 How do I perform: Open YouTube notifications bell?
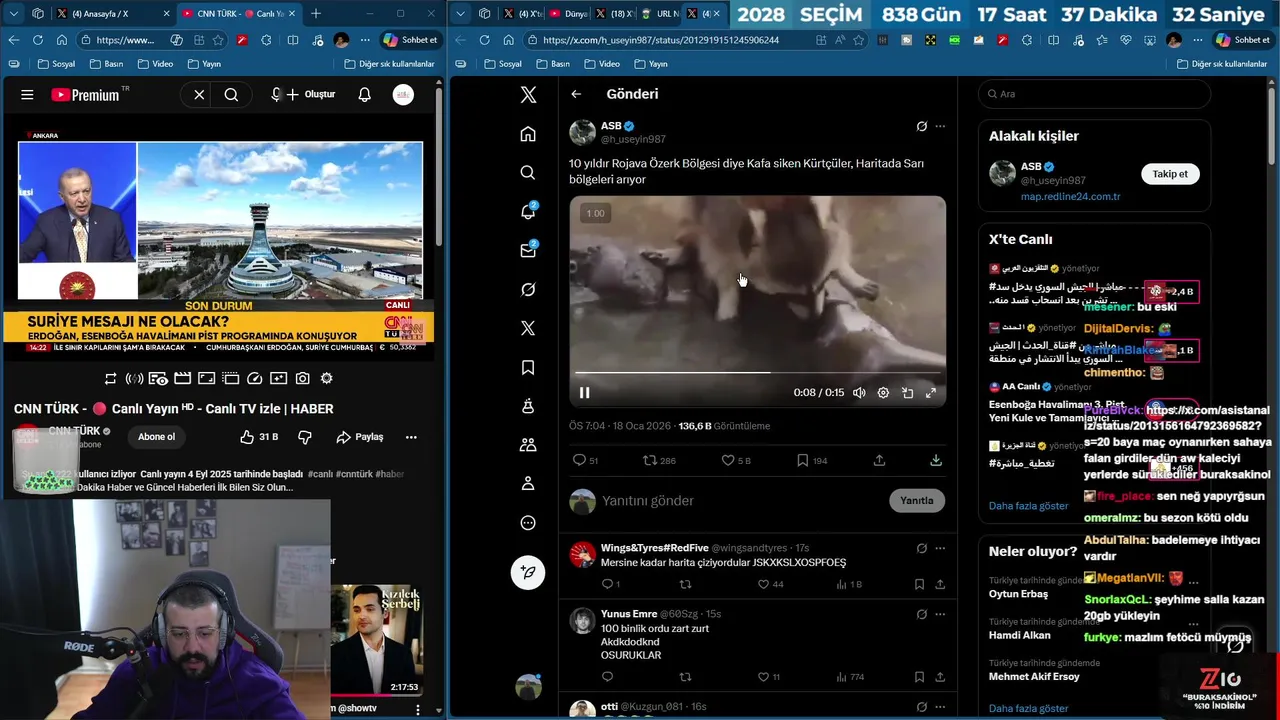point(365,95)
